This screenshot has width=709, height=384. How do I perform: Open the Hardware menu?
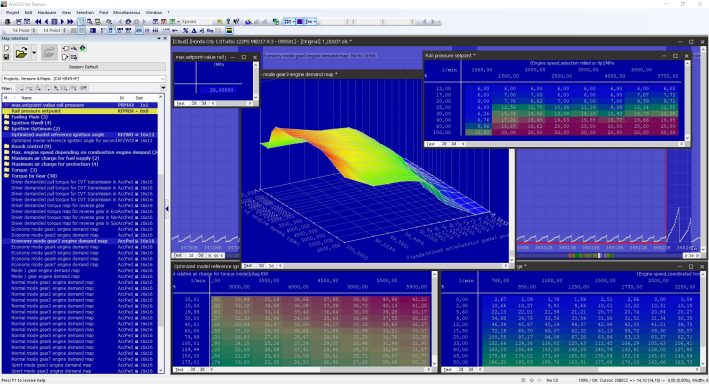[x=47, y=13]
